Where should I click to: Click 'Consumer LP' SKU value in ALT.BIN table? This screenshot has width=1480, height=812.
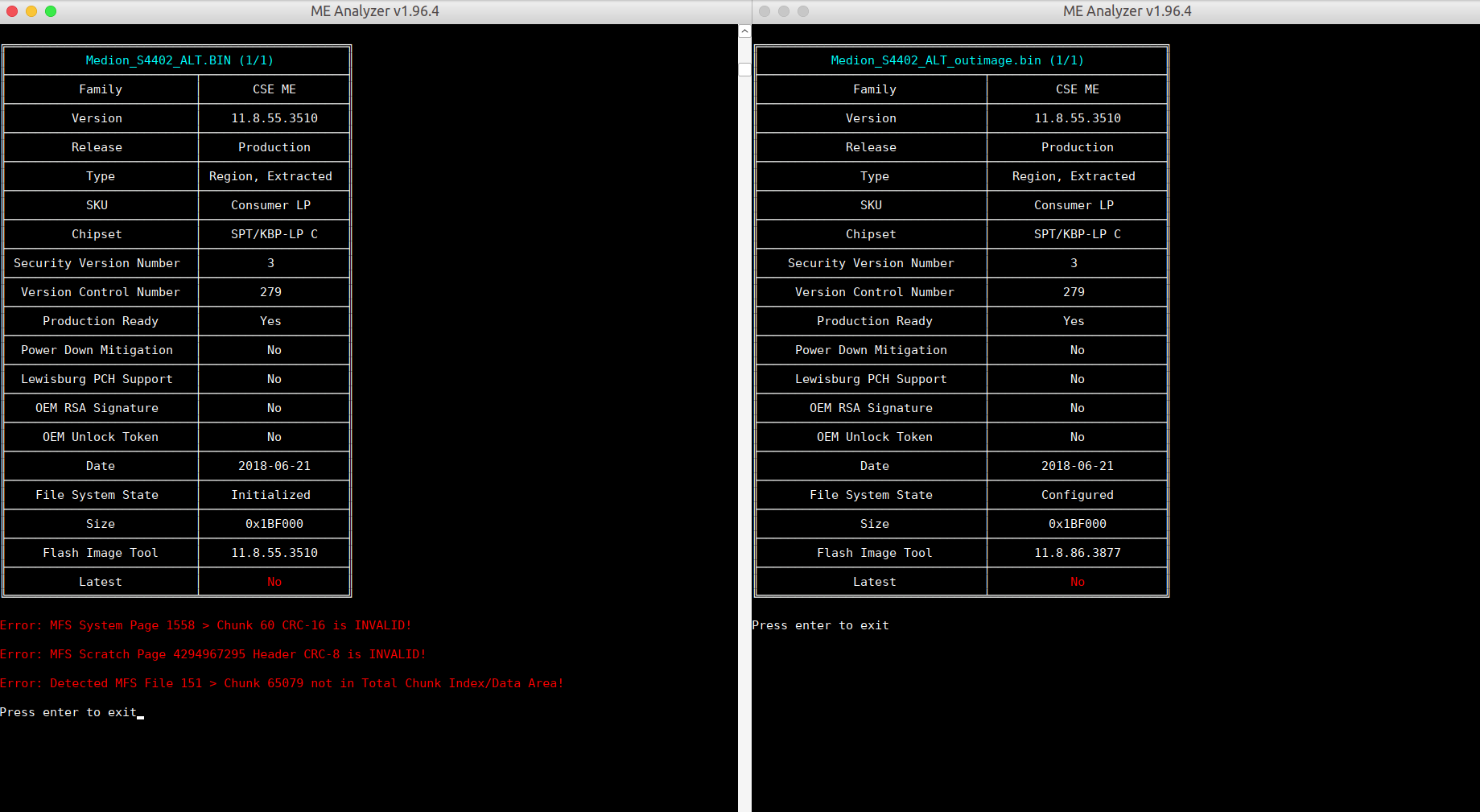coord(271,205)
